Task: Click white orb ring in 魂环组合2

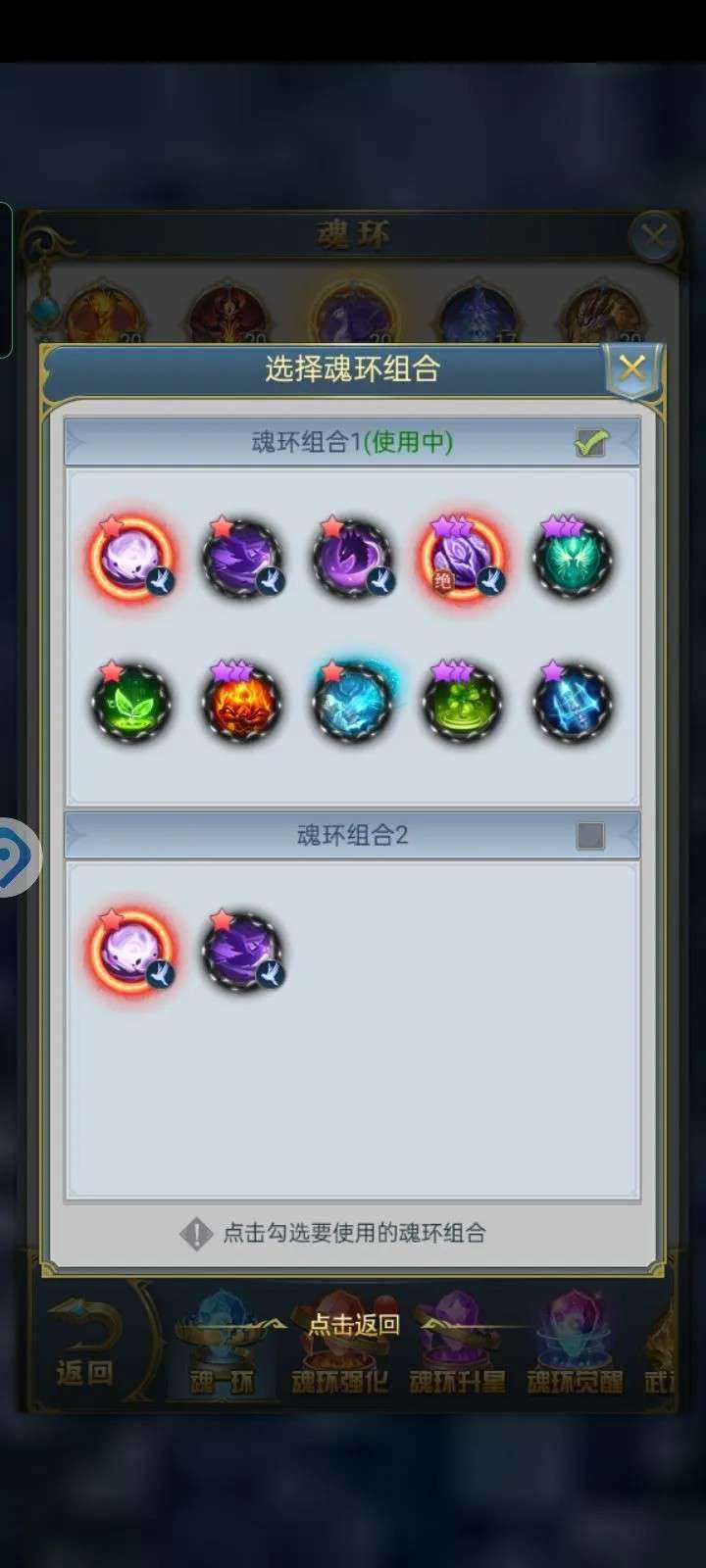Action: click(131, 950)
